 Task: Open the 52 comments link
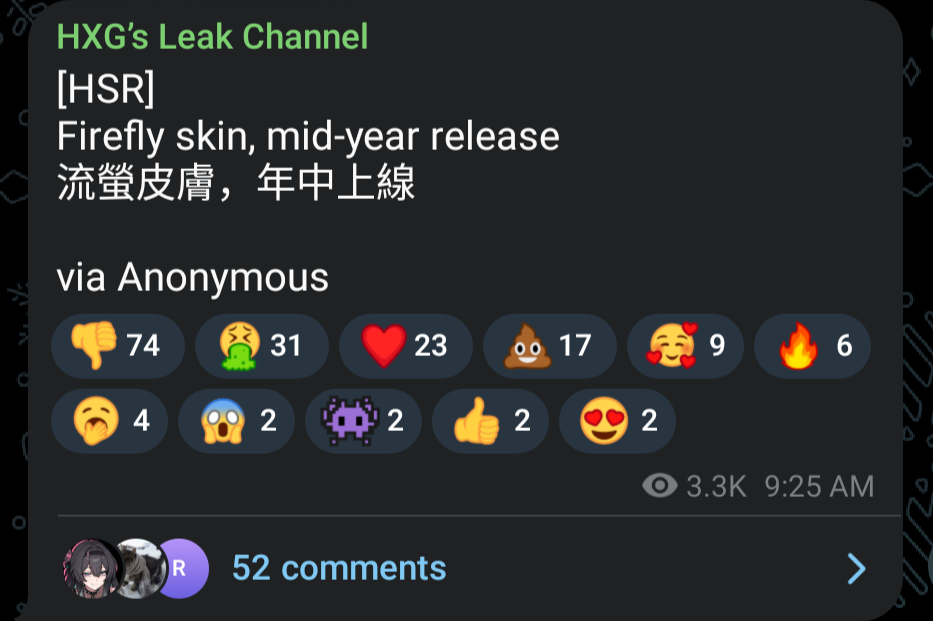[x=339, y=568]
